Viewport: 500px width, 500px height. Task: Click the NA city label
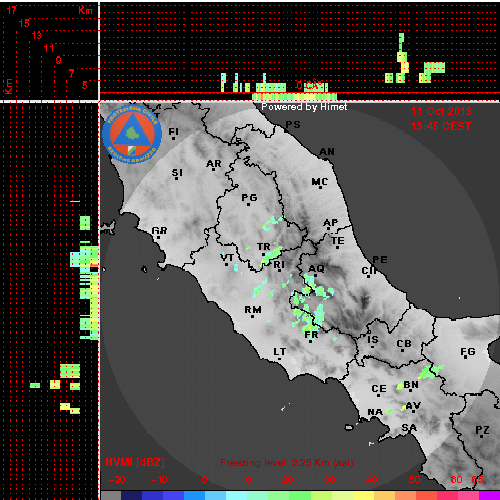pos(375,412)
